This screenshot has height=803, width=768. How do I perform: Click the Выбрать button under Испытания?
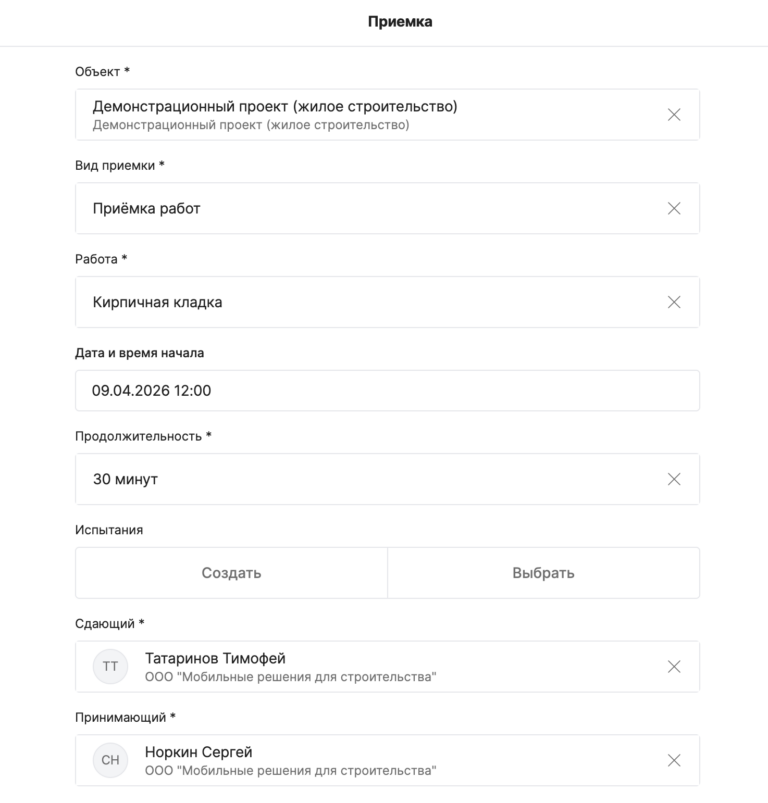click(543, 573)
